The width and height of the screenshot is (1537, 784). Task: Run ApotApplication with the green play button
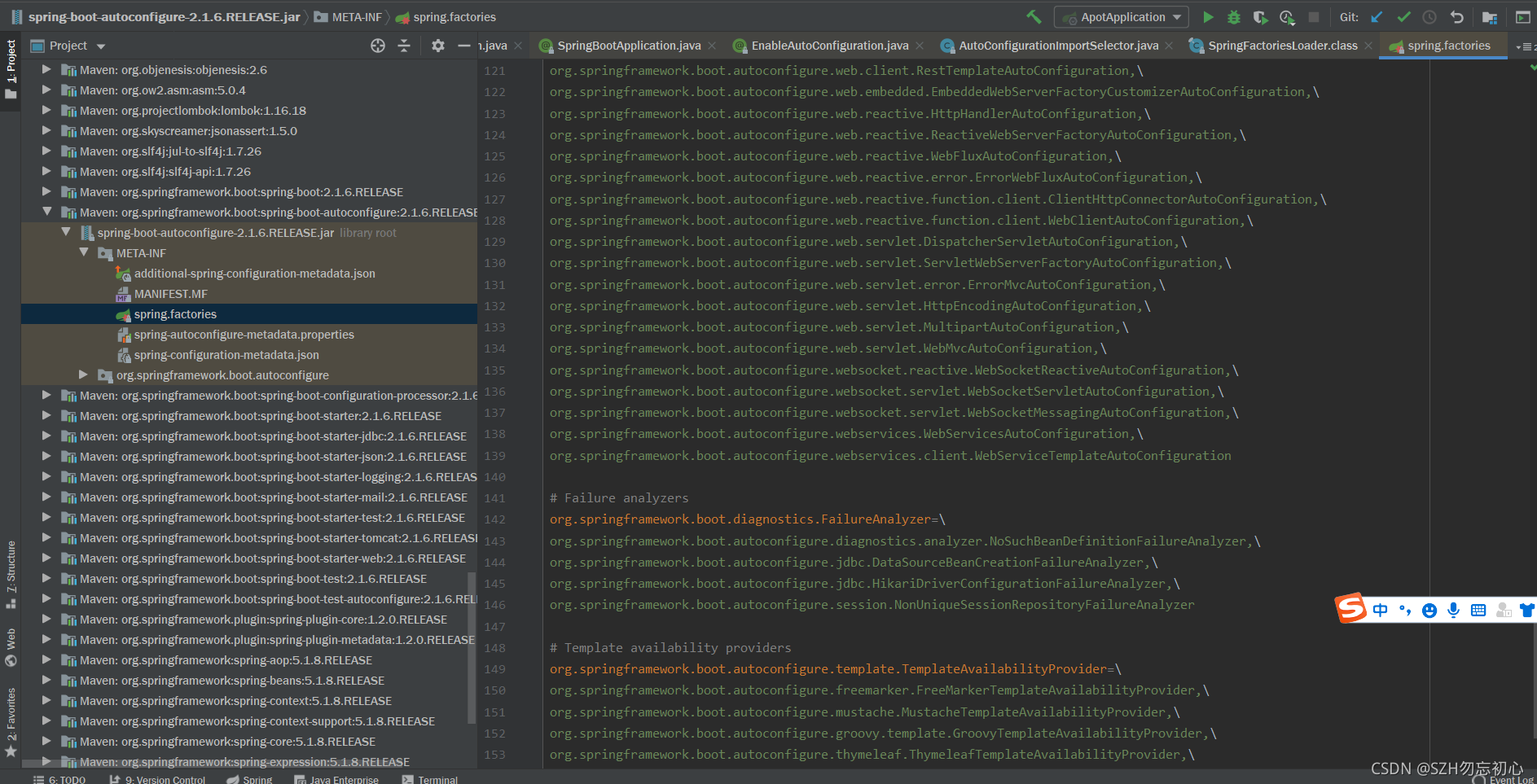[x=1208, y=17]
